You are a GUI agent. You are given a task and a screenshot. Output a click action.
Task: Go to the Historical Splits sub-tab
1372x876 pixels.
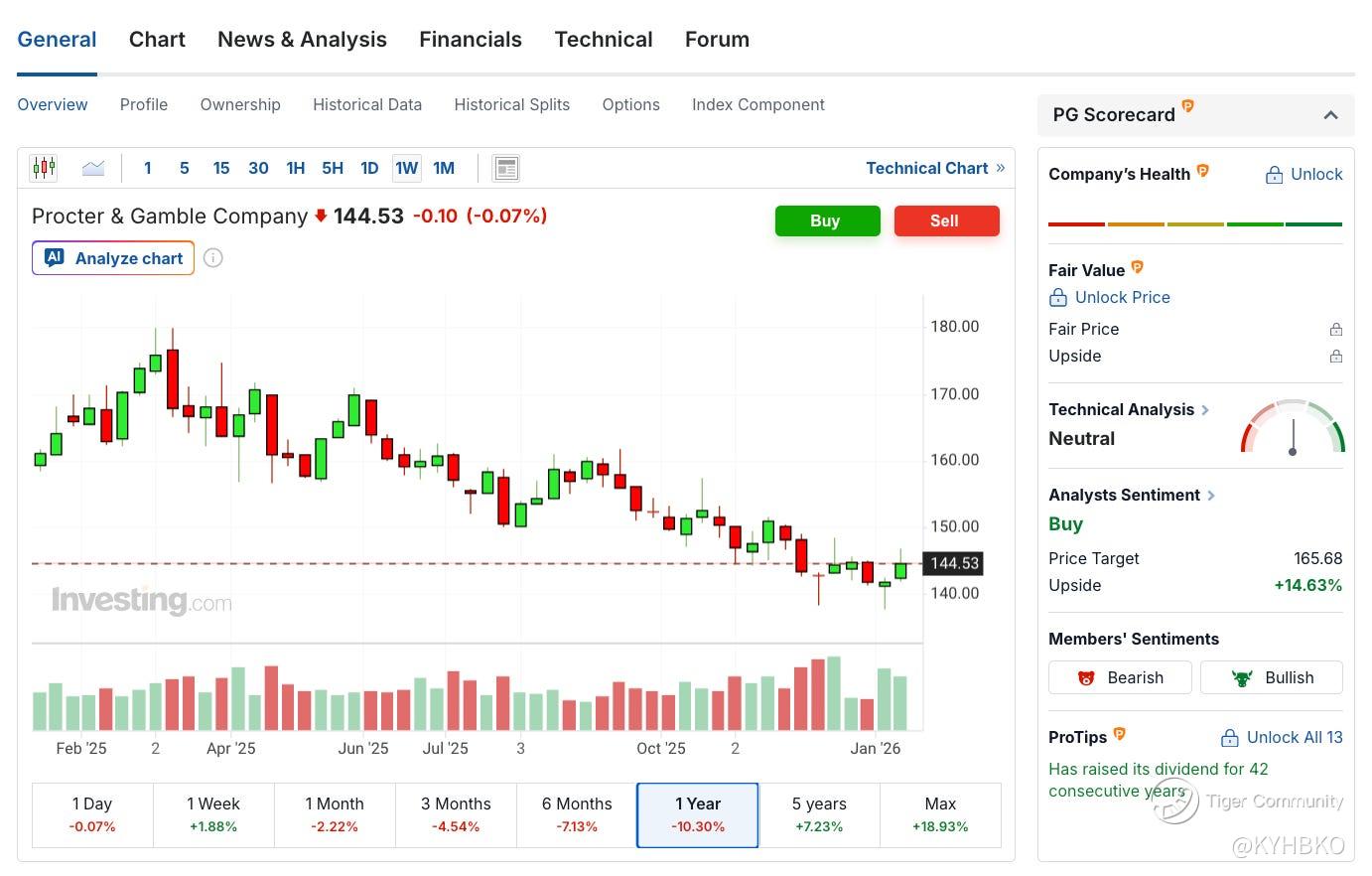pyautogui.click(x=512, y=104)
